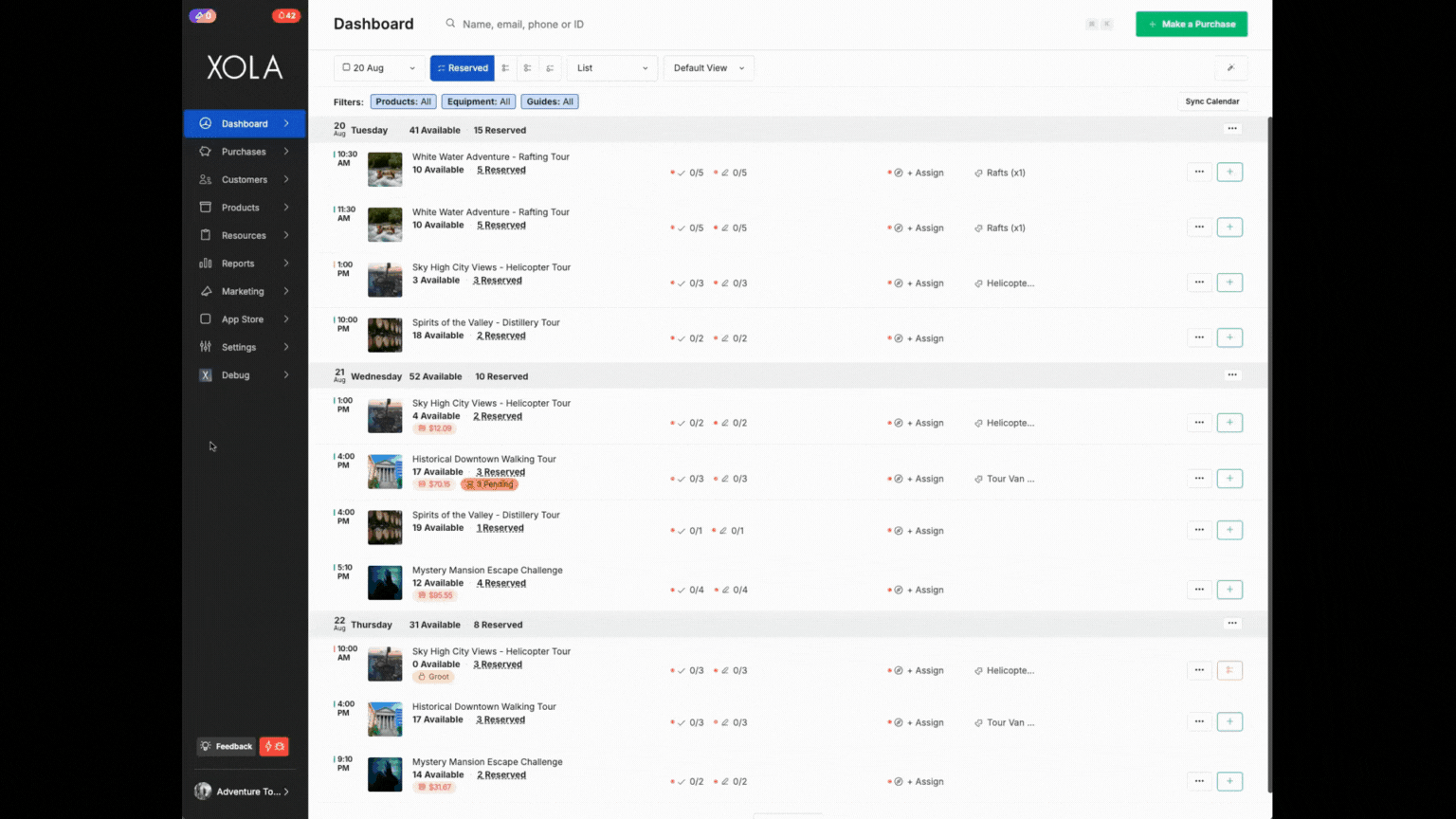Screen dimensions: 1456x819
Task: Toggle the Products: All filter chip
Action: click(403, 101)
